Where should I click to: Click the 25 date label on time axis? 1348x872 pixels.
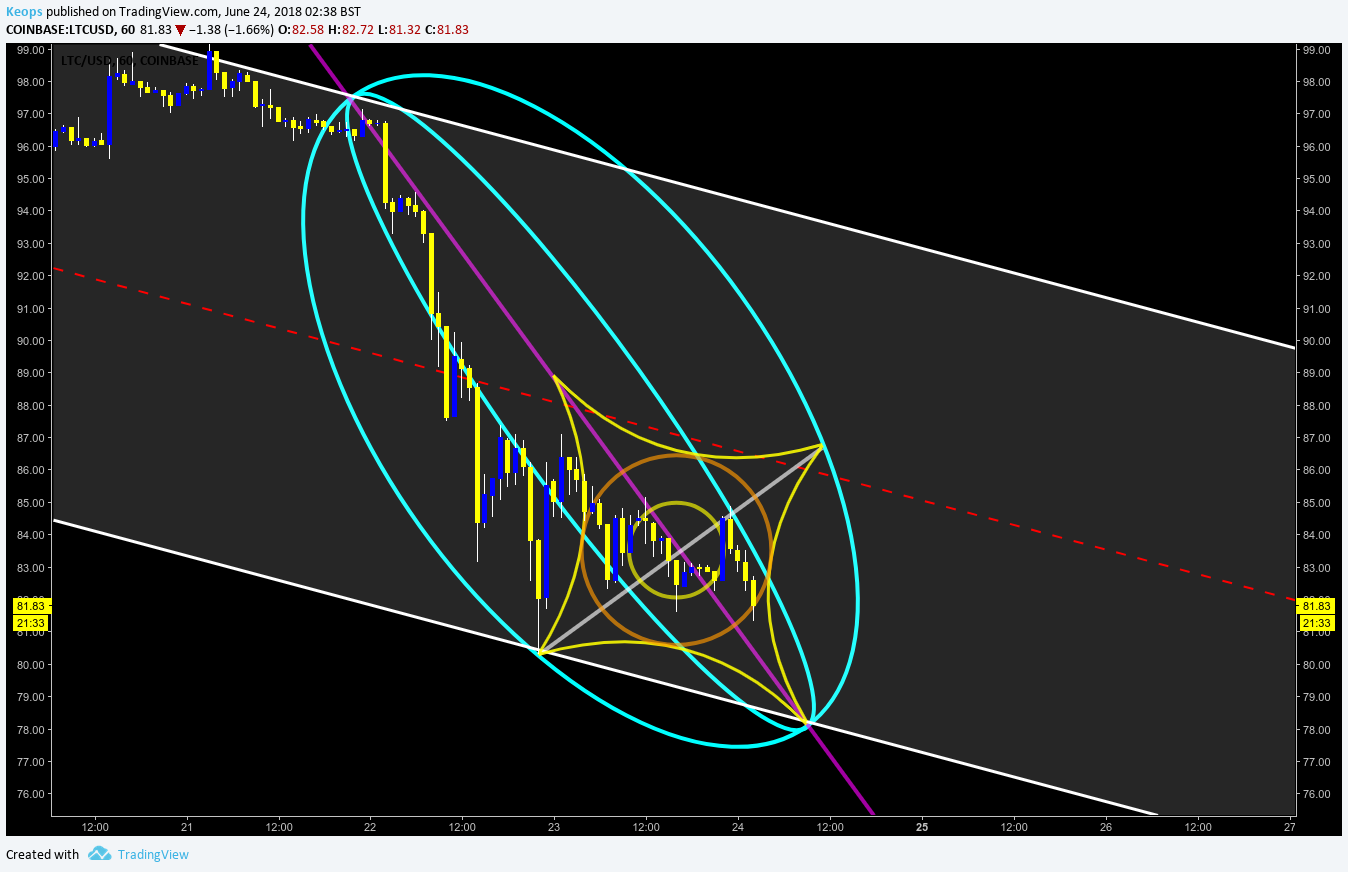pos(922,827)
